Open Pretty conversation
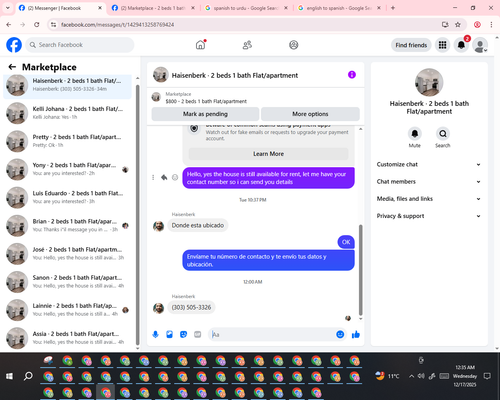Screen dimensions: 500x400 tap(68, 141)
